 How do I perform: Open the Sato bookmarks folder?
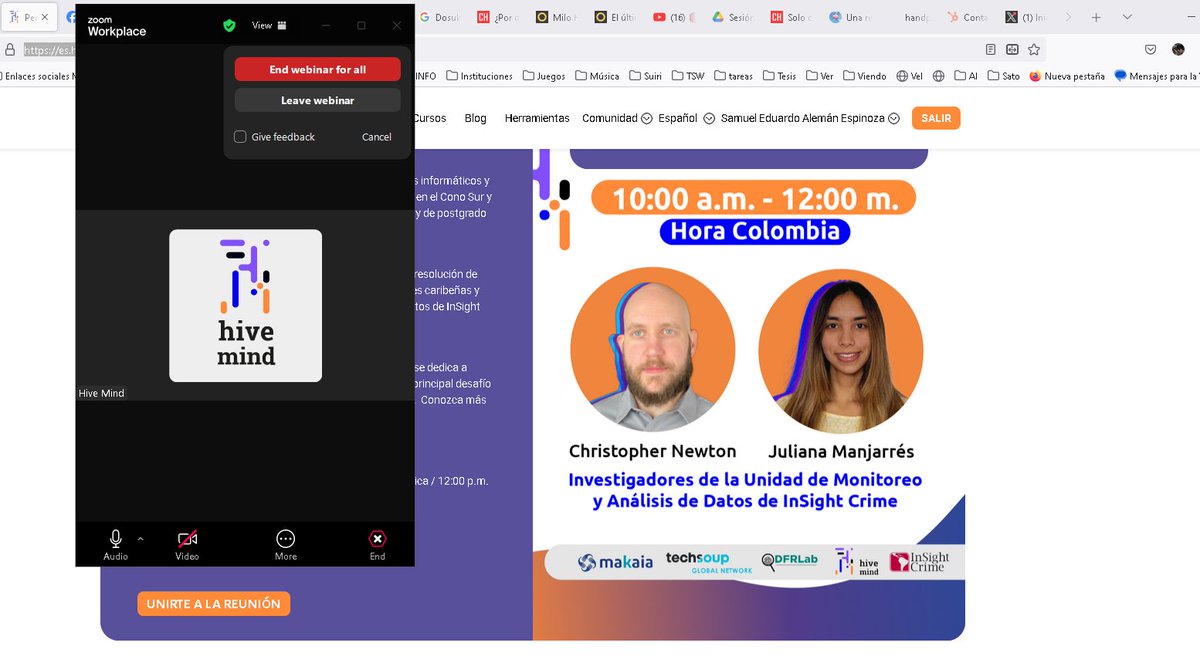coord(1003,76)
